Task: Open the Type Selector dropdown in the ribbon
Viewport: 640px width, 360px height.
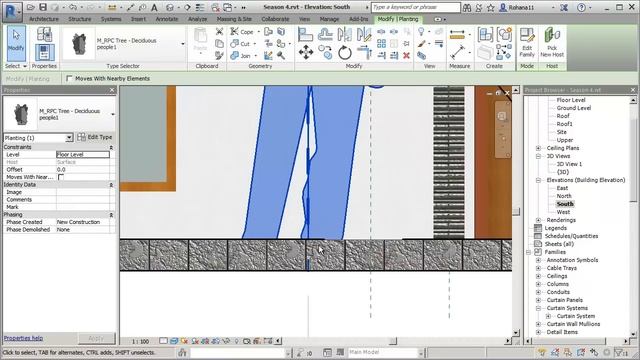Action: pyautogui.click(x=183, y=44)
